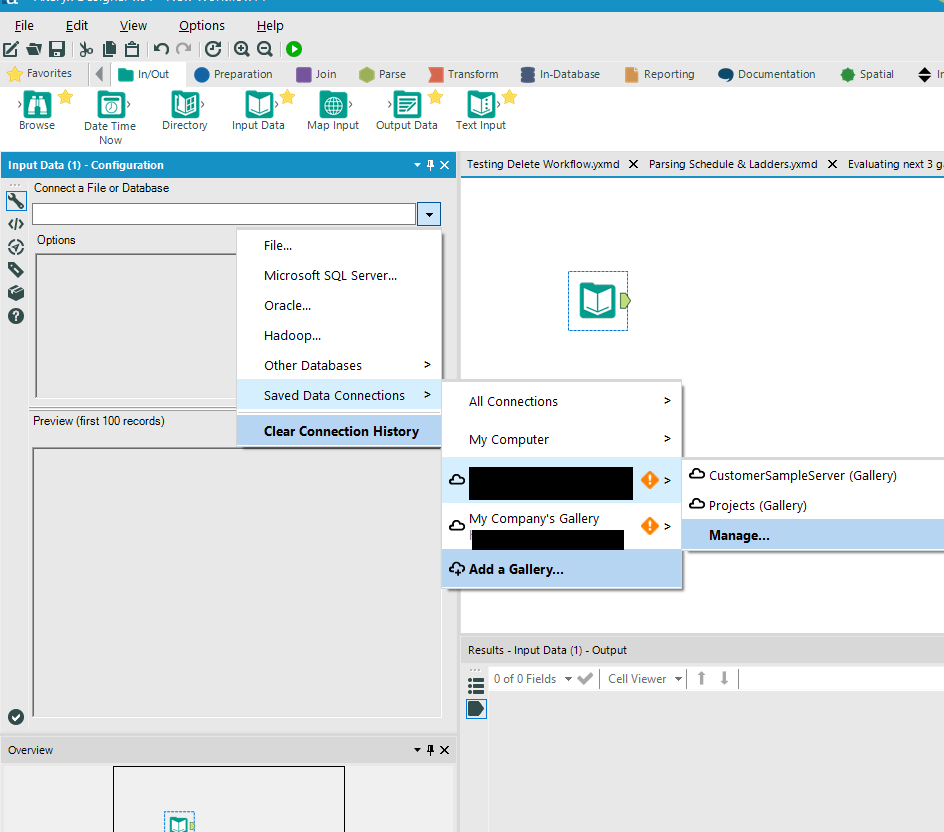Click the Input Data tool on the canvas
The height and width of the screenshot is (832, 944).
(598, 300)
